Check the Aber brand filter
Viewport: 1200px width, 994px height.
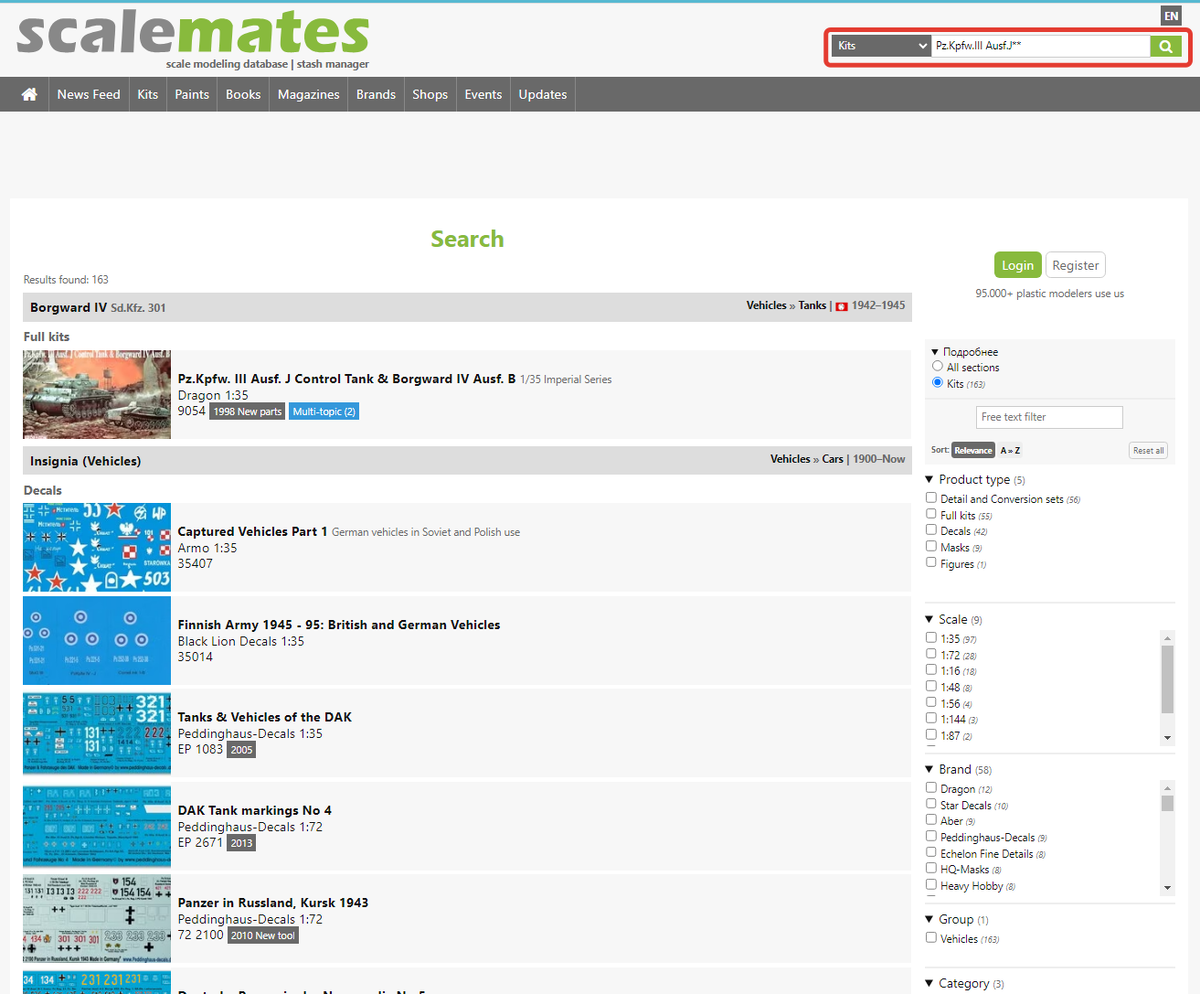click(x=932, y=820)
